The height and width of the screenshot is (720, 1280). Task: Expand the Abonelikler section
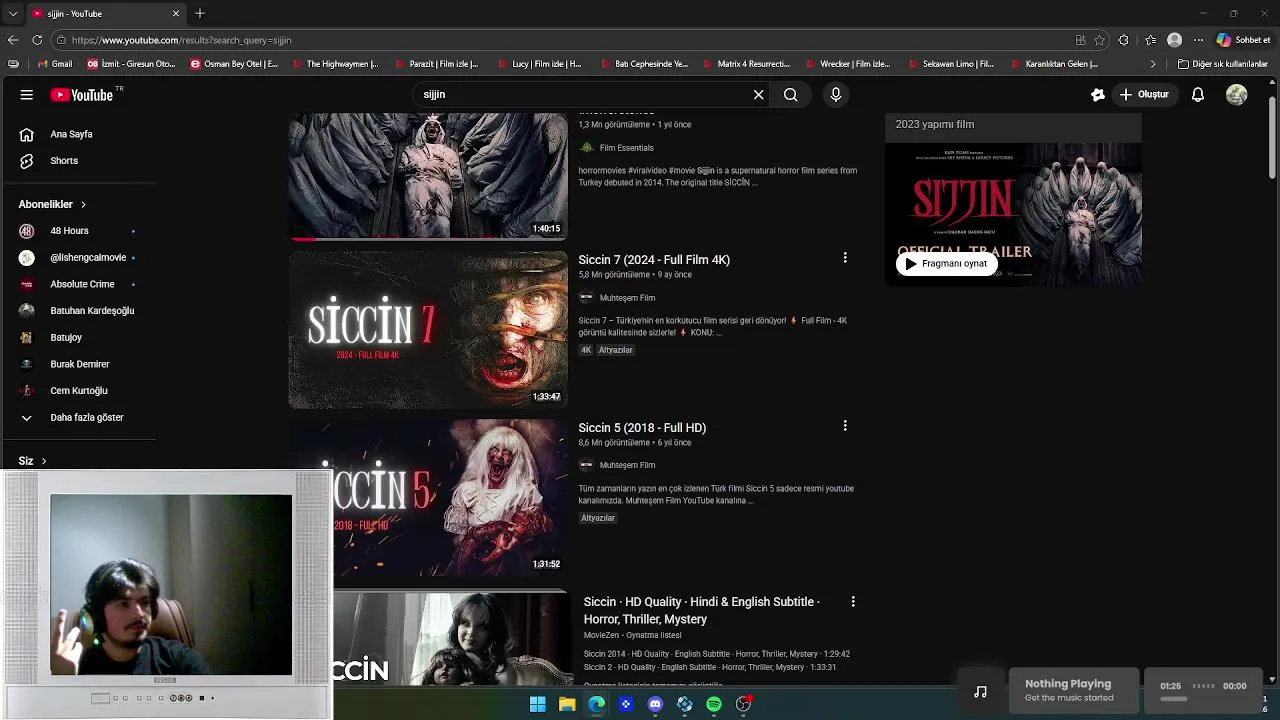(52, 204)
